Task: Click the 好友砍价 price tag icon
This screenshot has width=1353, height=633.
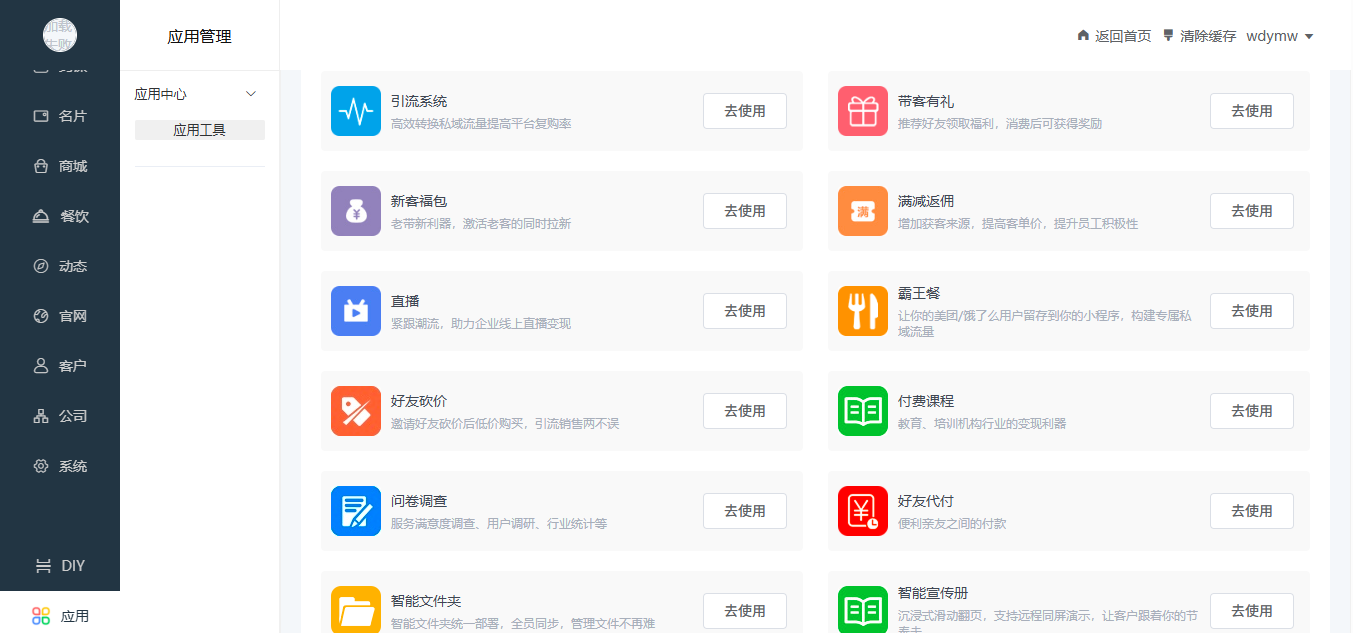Action: [356, 411]
